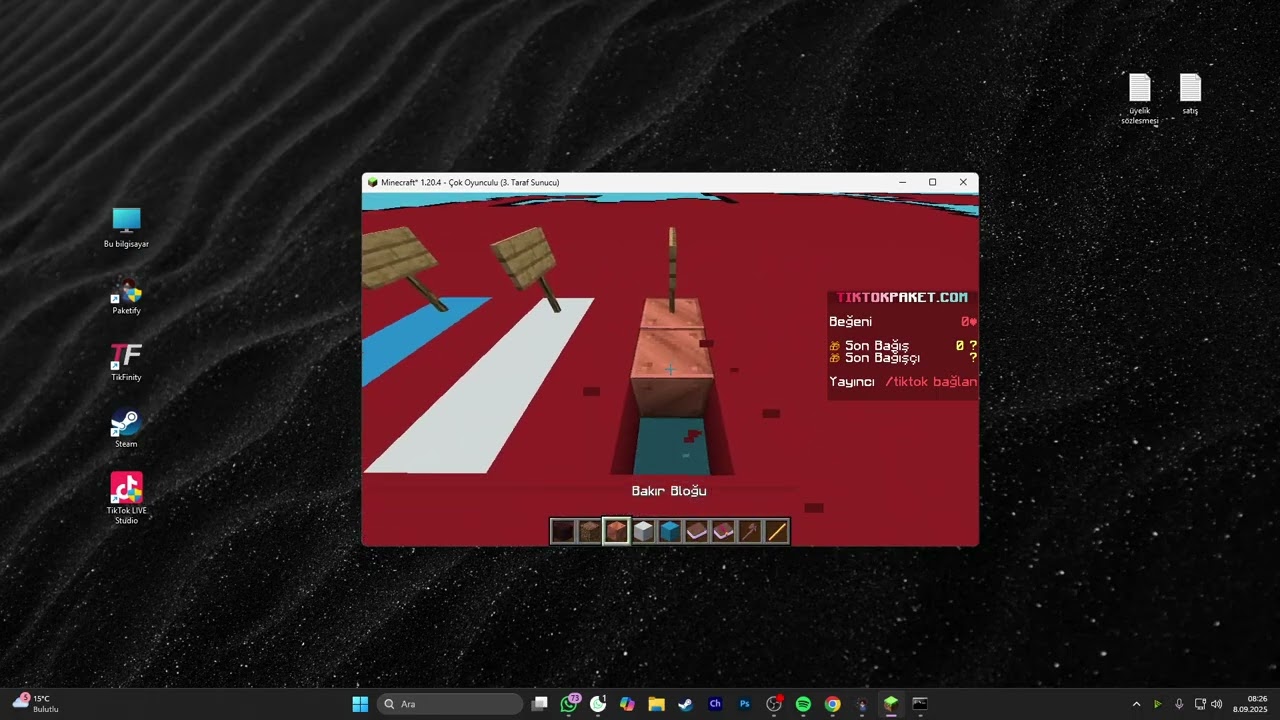Viewport: 1280px width, 720px height.
Task: Open Photoshop from the taskbar
Action: click(744, 704)
